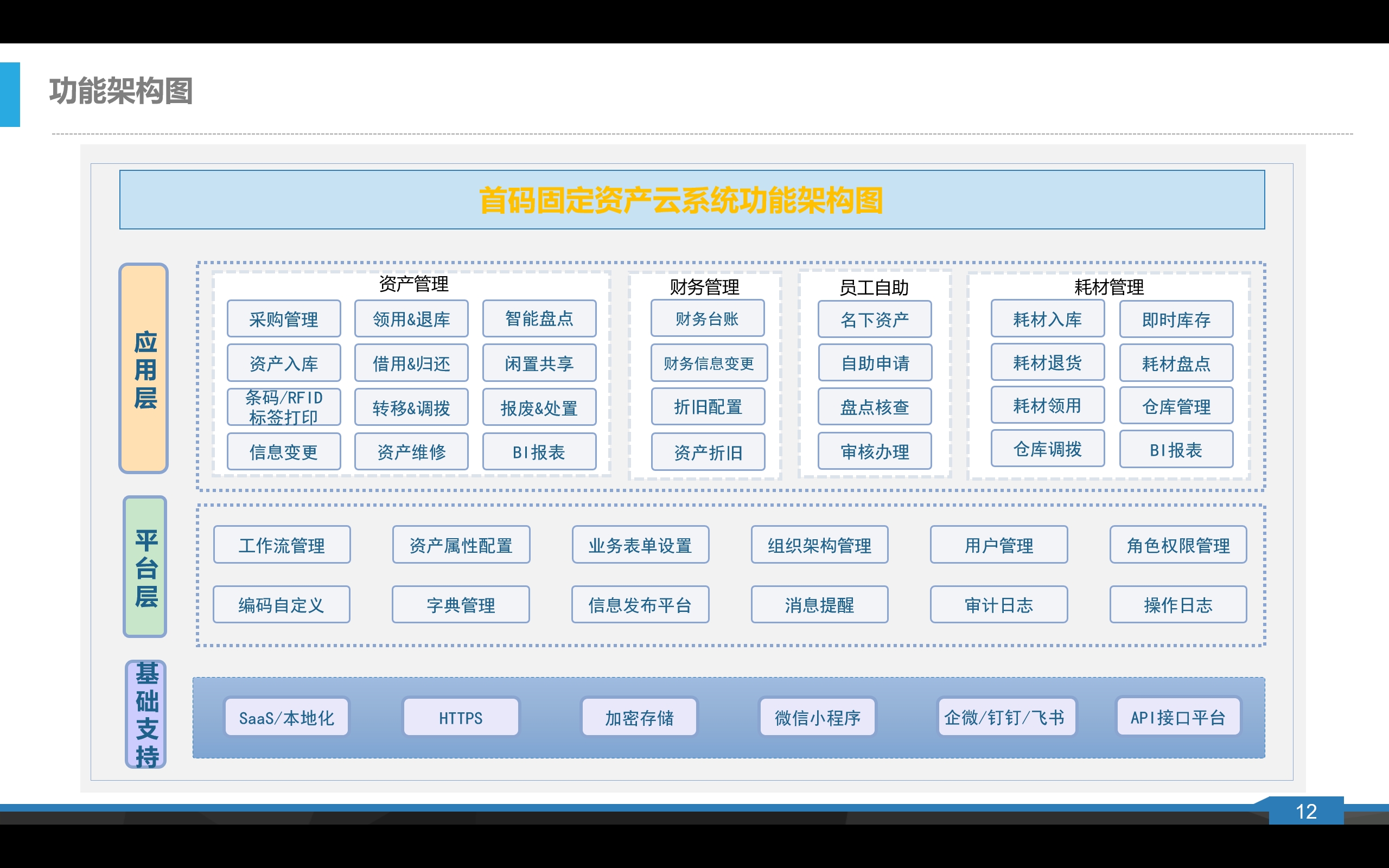Select the API接口平台 box
Screen dimensions: 1389x868
1178,717
